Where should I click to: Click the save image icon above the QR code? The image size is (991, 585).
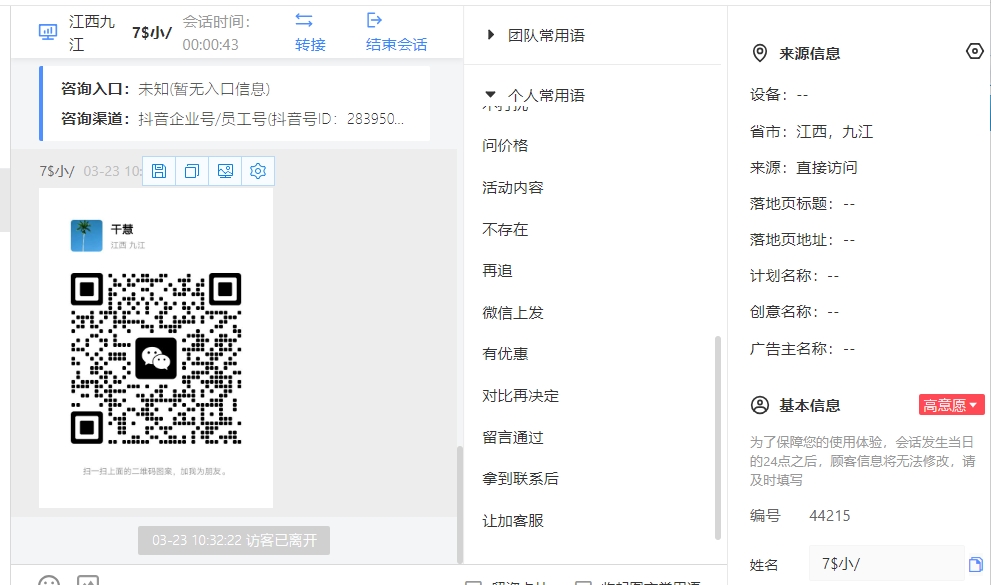(x=159, y=171)
